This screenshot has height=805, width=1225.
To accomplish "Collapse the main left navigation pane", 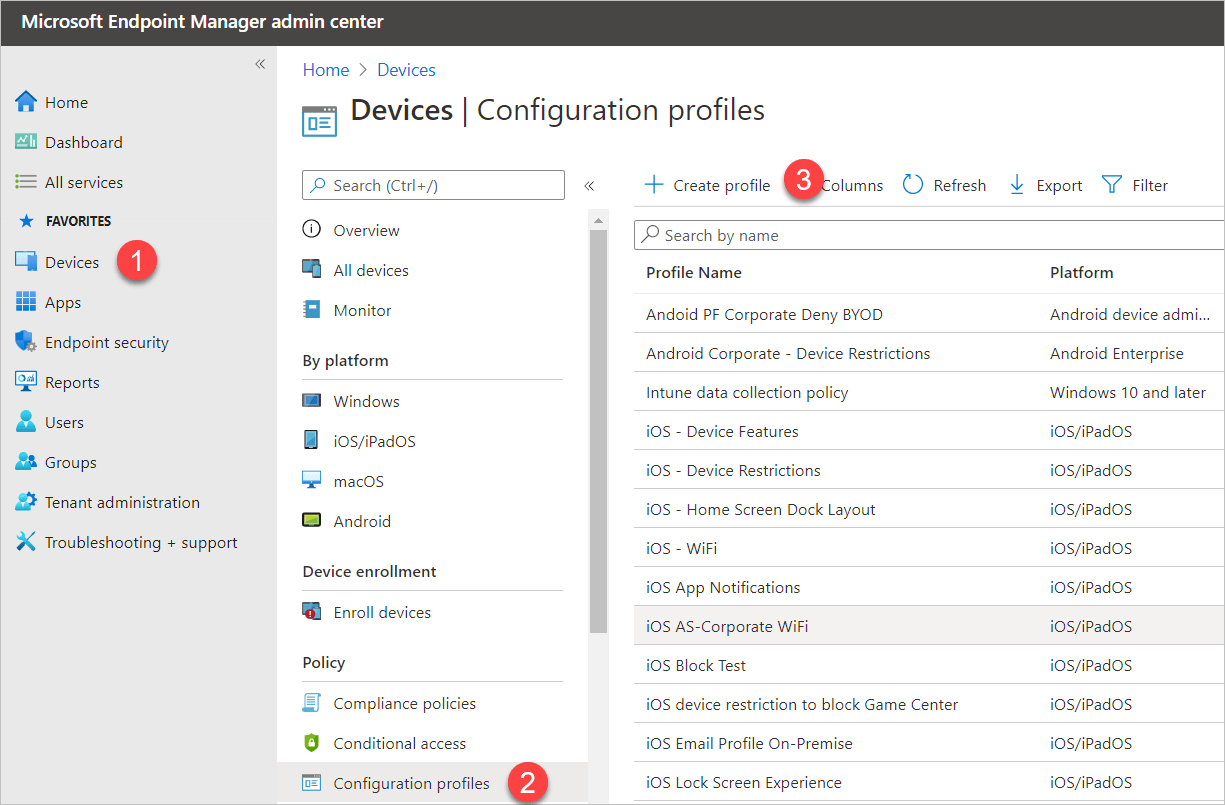I will (260, 64).
